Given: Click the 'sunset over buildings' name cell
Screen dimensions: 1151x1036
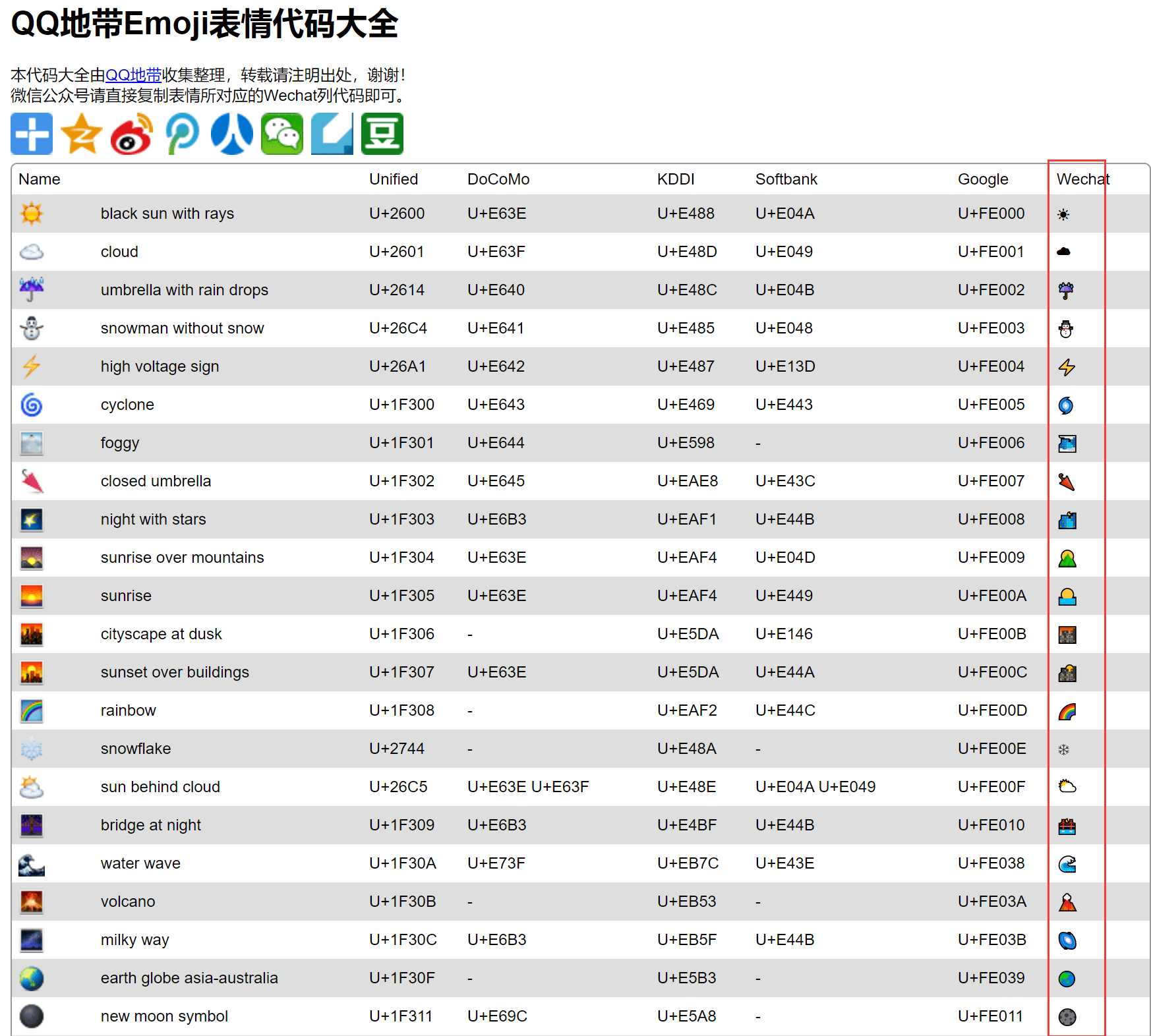Looking at the screenshot, I should click(175, 672).
